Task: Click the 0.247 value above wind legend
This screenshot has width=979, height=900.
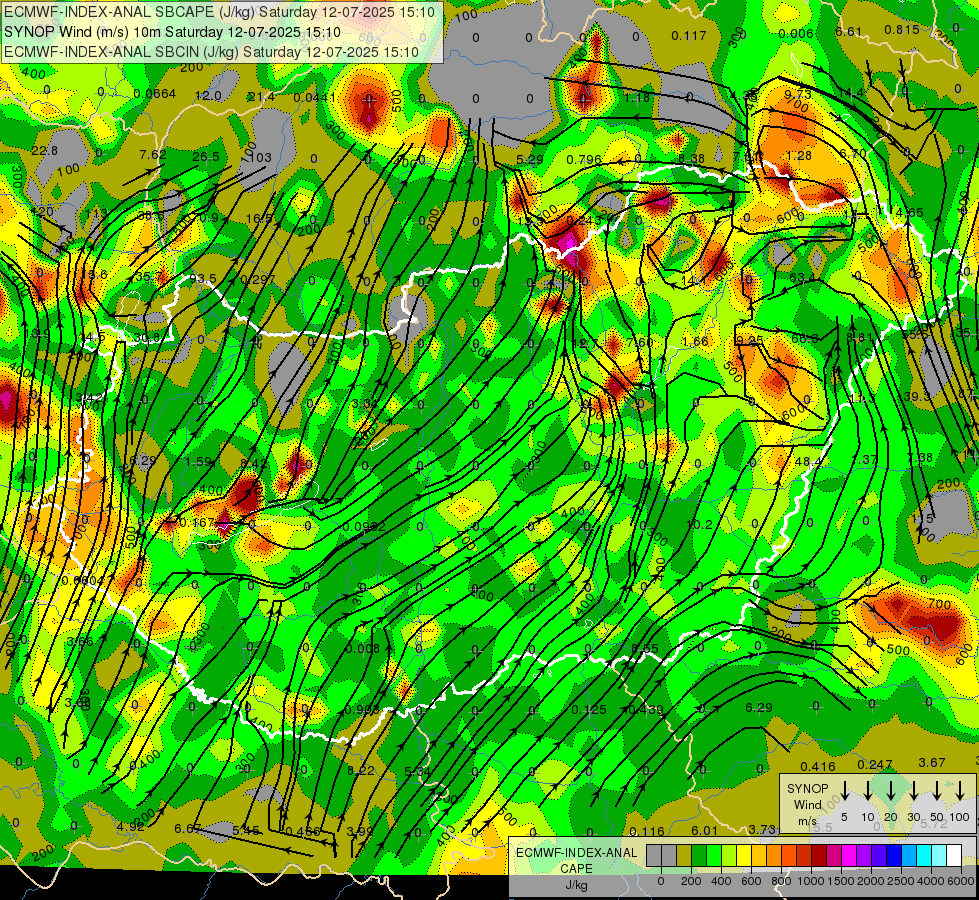Action: (x=875, y=765)
